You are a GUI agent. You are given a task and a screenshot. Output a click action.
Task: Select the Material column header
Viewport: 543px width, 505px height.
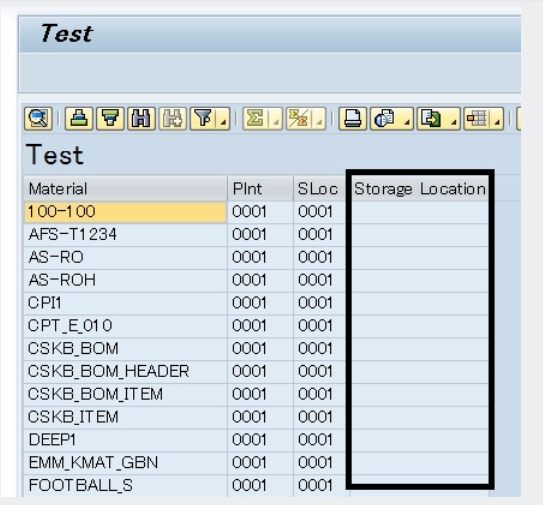coord(125,189)
